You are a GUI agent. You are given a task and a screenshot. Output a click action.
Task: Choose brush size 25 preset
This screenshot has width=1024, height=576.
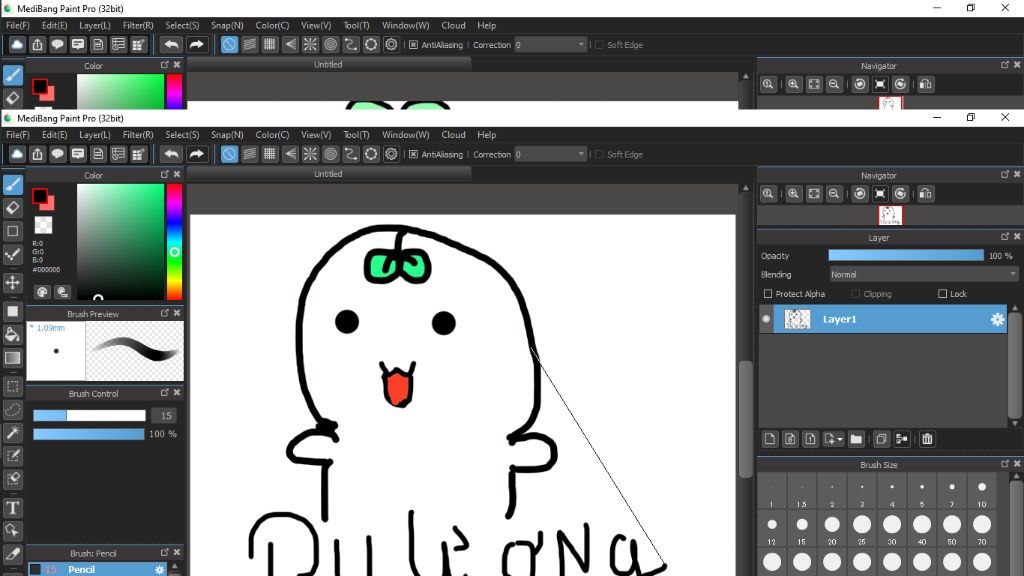coord(861,530)
